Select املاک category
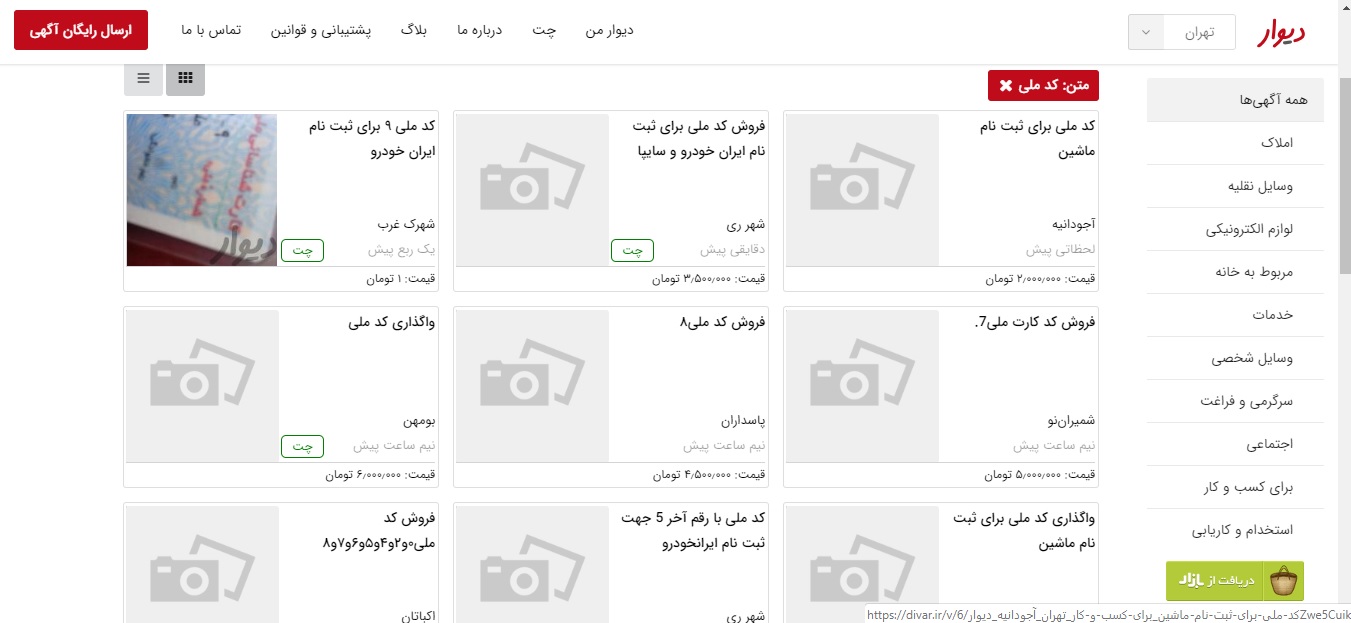This screenshot has width=1351, height=623. point(1235,144)
